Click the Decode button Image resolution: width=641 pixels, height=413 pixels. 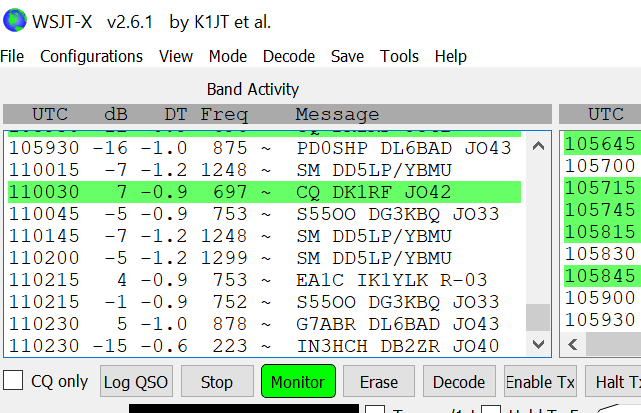click(459, 382)
